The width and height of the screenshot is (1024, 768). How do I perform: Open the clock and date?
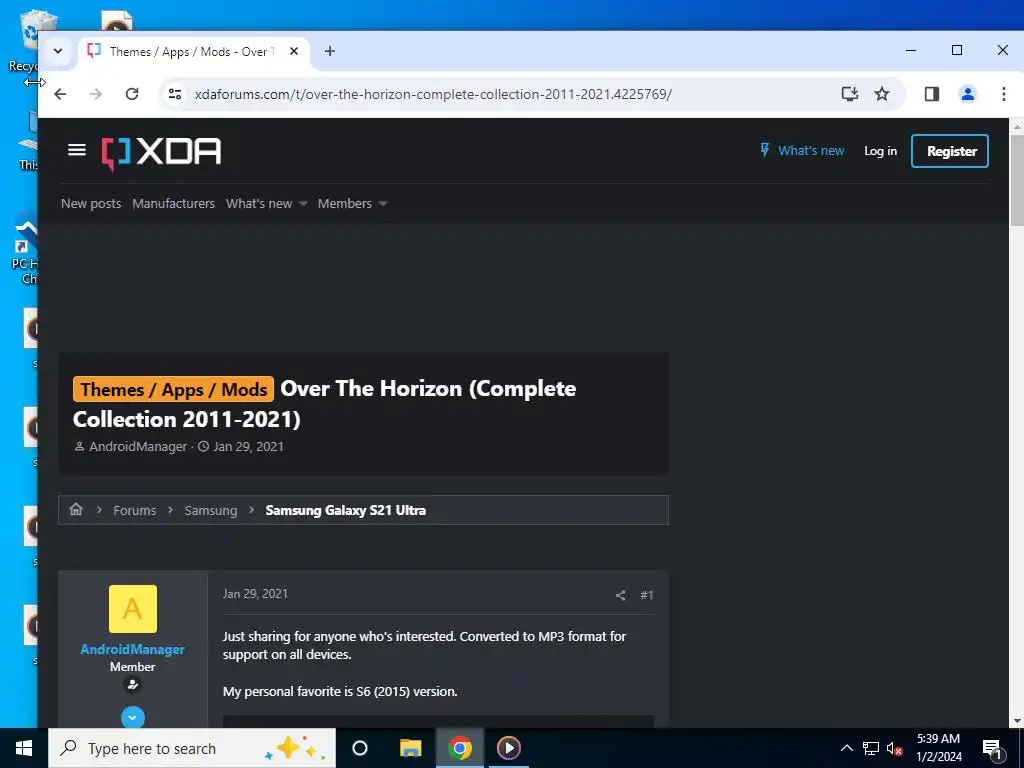point(938,748)
